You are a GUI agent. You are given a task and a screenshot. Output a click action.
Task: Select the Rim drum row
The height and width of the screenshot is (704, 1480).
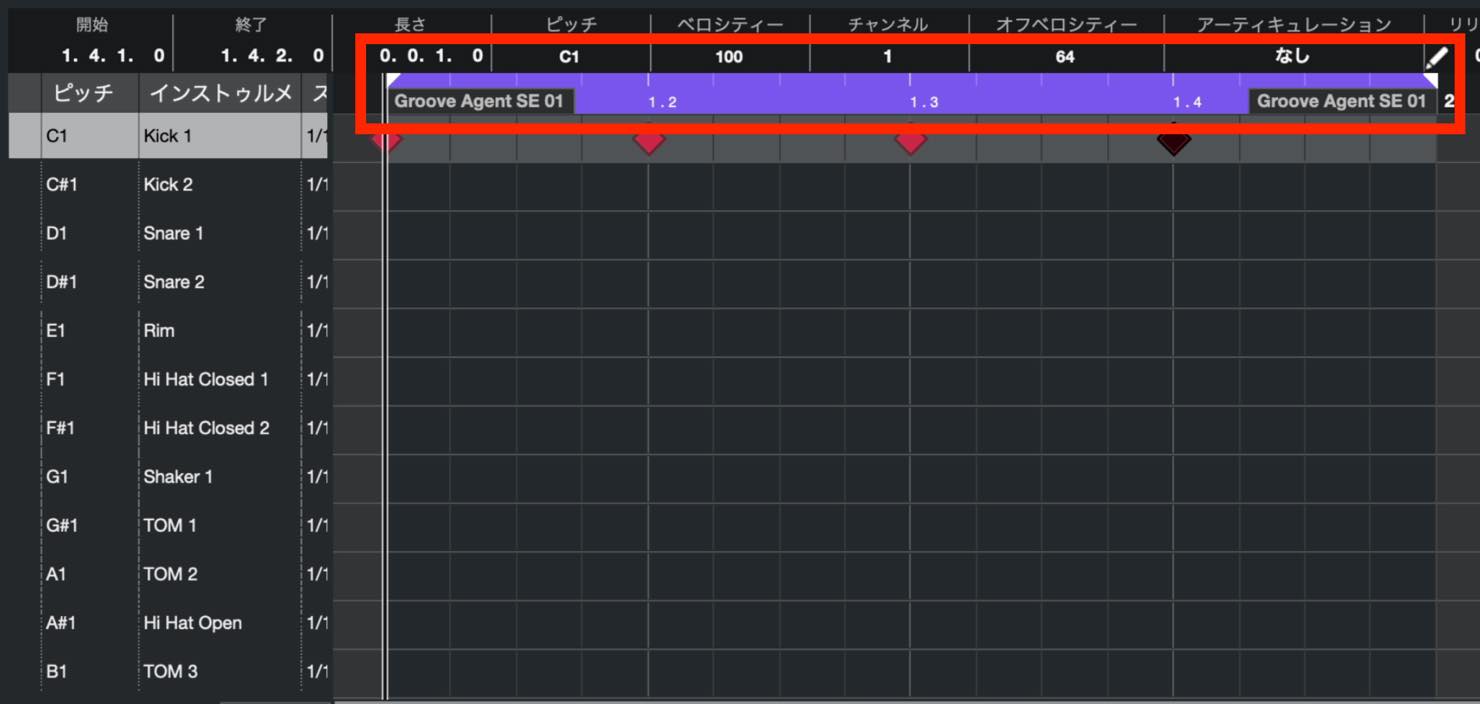tap(170, 330)
